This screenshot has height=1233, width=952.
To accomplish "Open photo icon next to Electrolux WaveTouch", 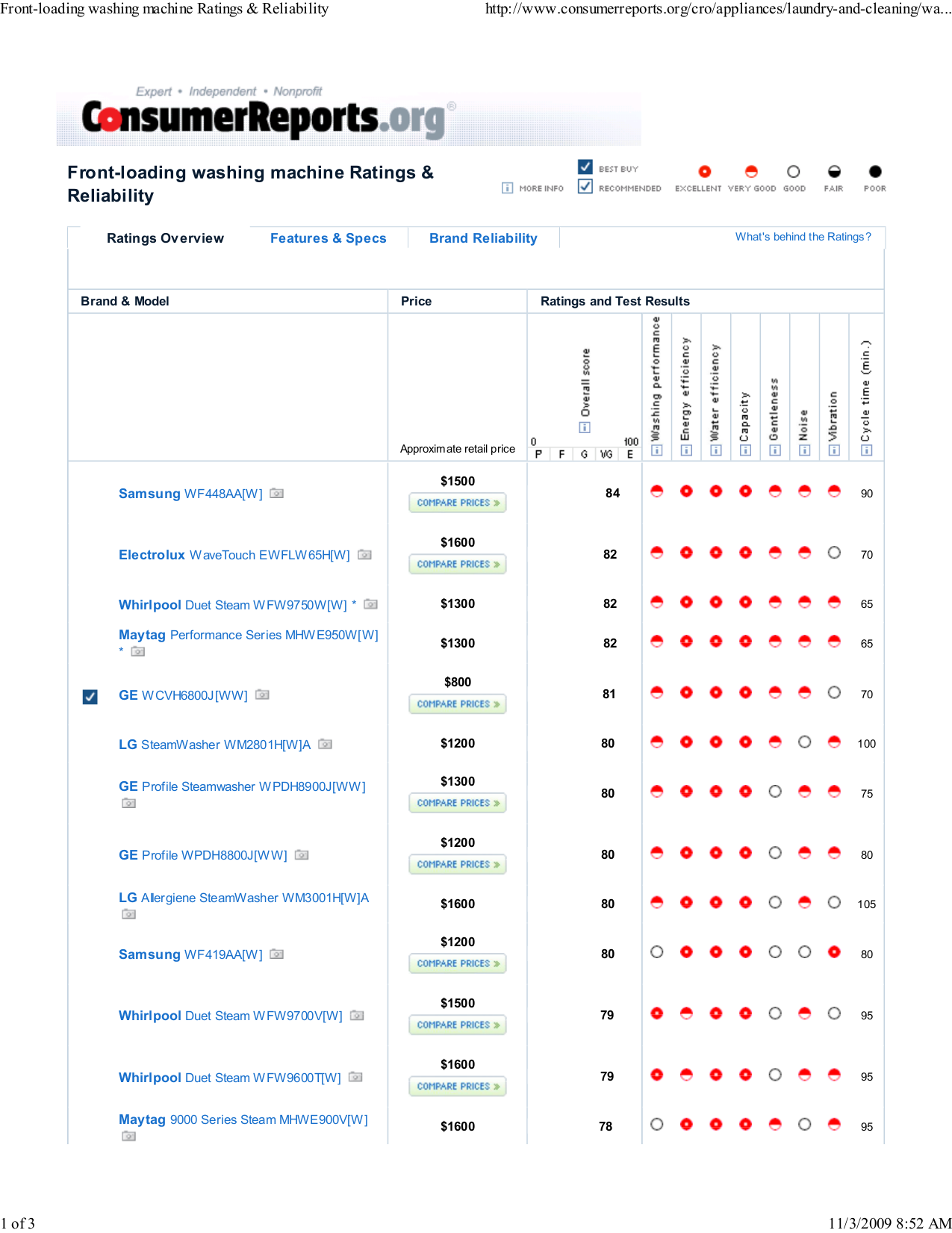I will tap(364, 554).
